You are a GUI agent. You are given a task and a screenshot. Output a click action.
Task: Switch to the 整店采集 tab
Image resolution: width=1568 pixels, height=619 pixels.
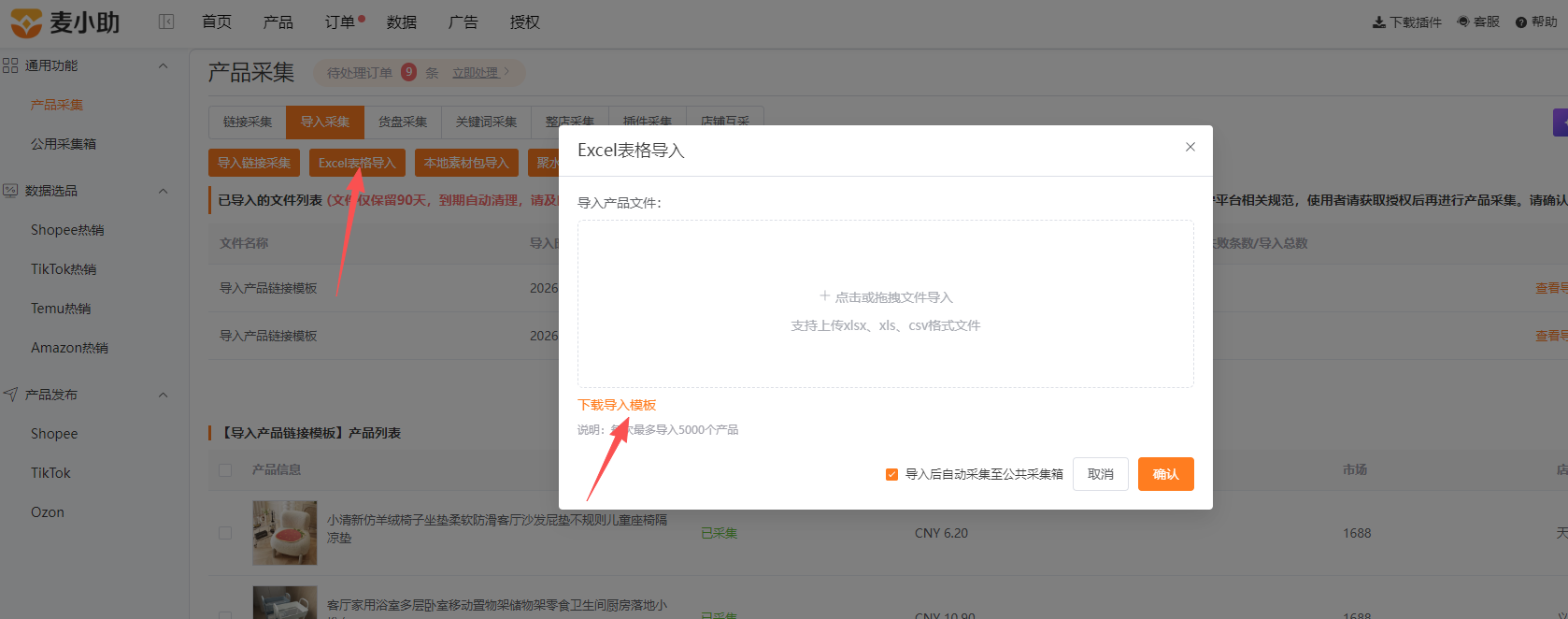pyautogui.click(x=570, y=122)
